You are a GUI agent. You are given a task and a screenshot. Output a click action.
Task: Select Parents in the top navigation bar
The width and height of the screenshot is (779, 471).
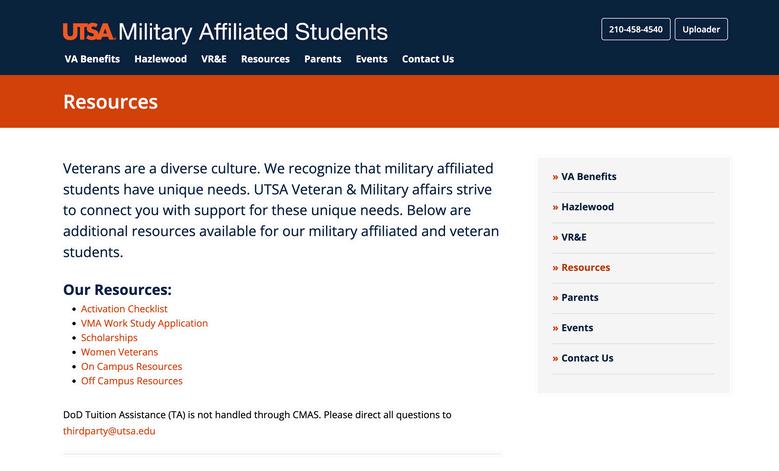point(323,59)
